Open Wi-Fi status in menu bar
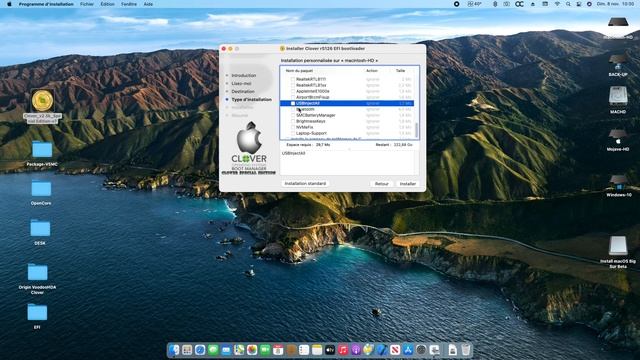Image resolution: width=640 pixels, height=360 pixels. pos(557,4)
